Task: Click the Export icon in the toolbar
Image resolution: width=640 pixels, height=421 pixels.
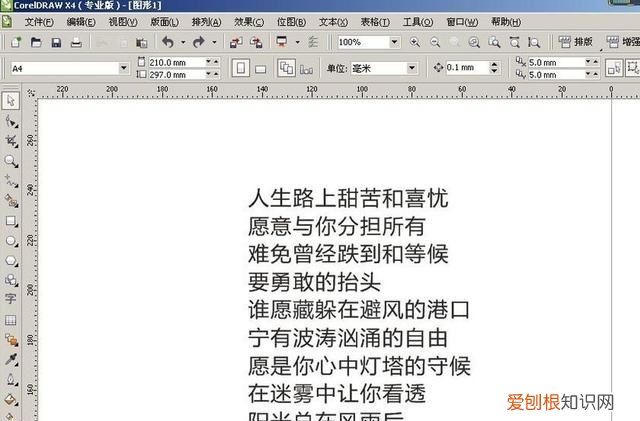Action: pyautogui.click(x=256, y=42)
